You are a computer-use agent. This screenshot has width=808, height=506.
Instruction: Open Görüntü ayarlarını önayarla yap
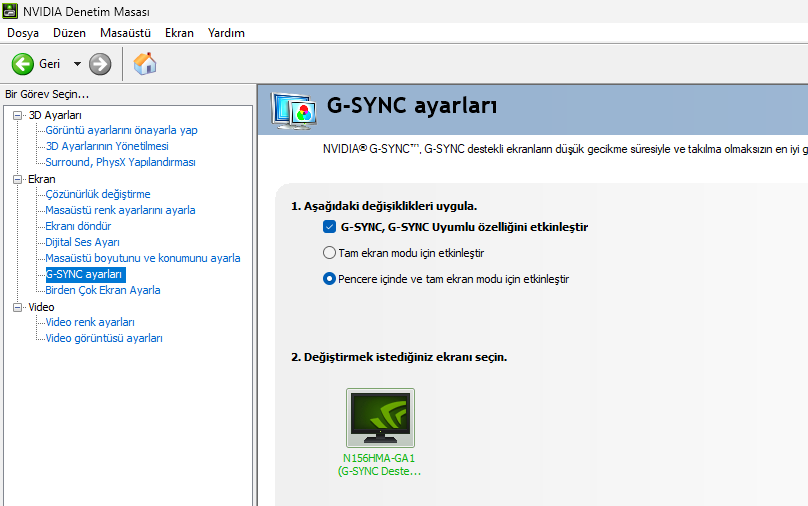click(121, 130)
